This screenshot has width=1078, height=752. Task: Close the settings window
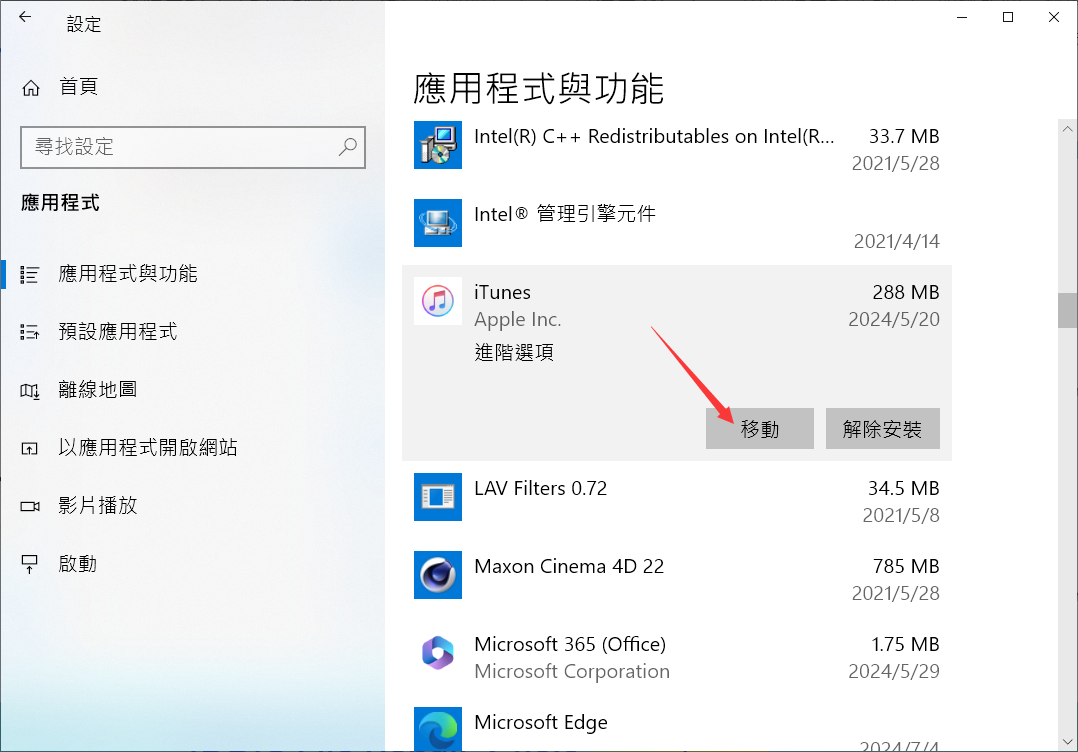[1053, 17]
